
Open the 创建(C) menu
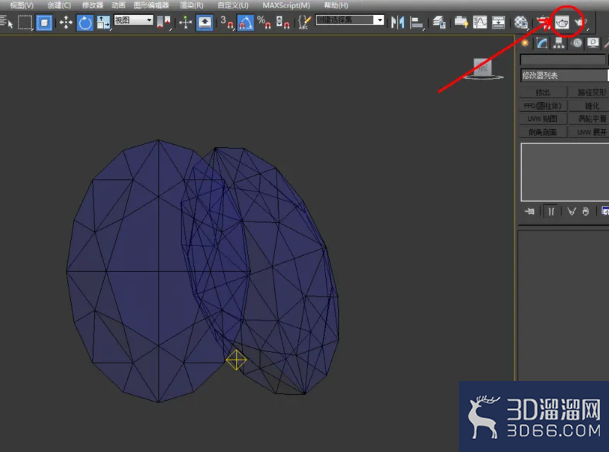tap(59, 5)
